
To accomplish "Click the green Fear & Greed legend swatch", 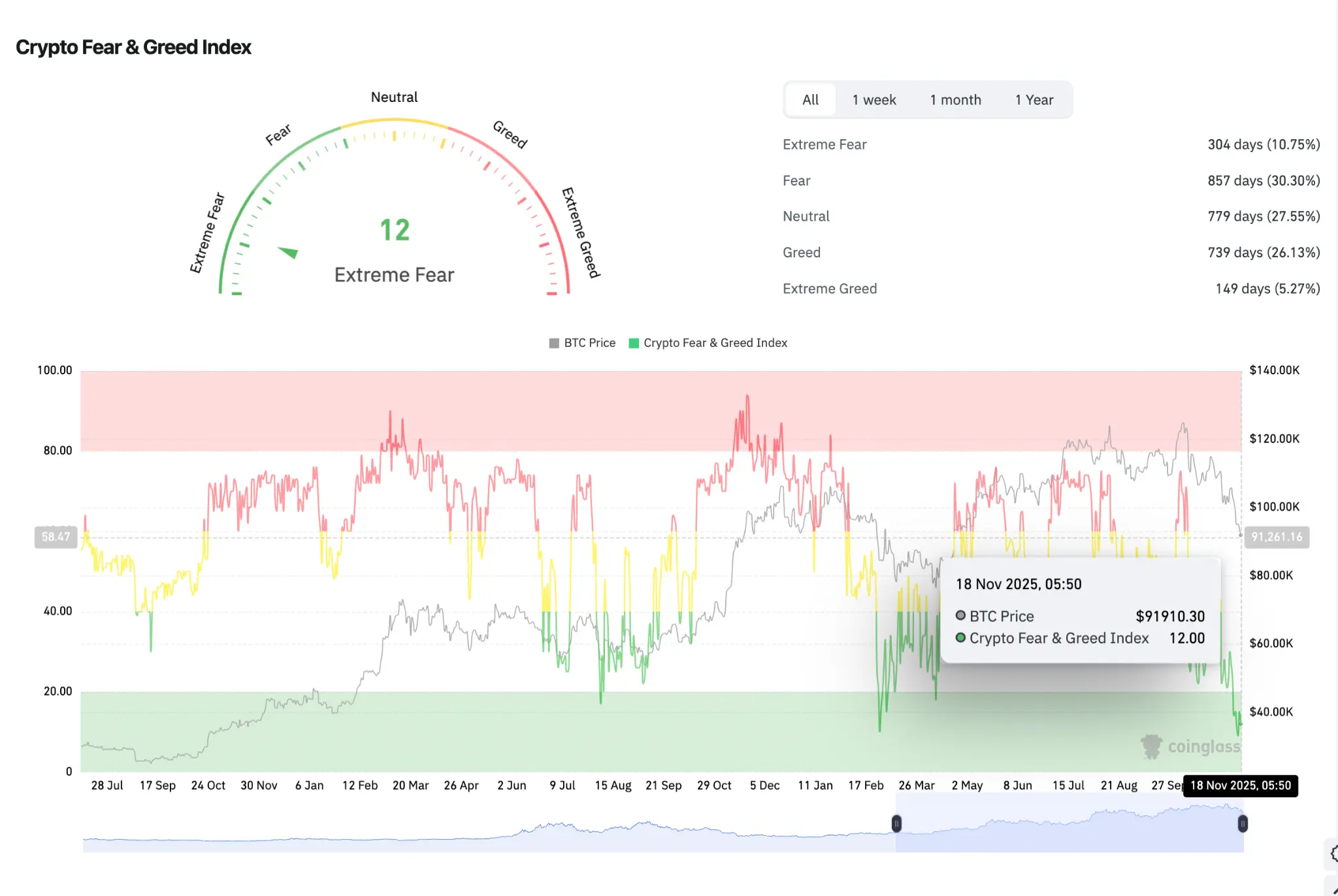I will 633,344.
